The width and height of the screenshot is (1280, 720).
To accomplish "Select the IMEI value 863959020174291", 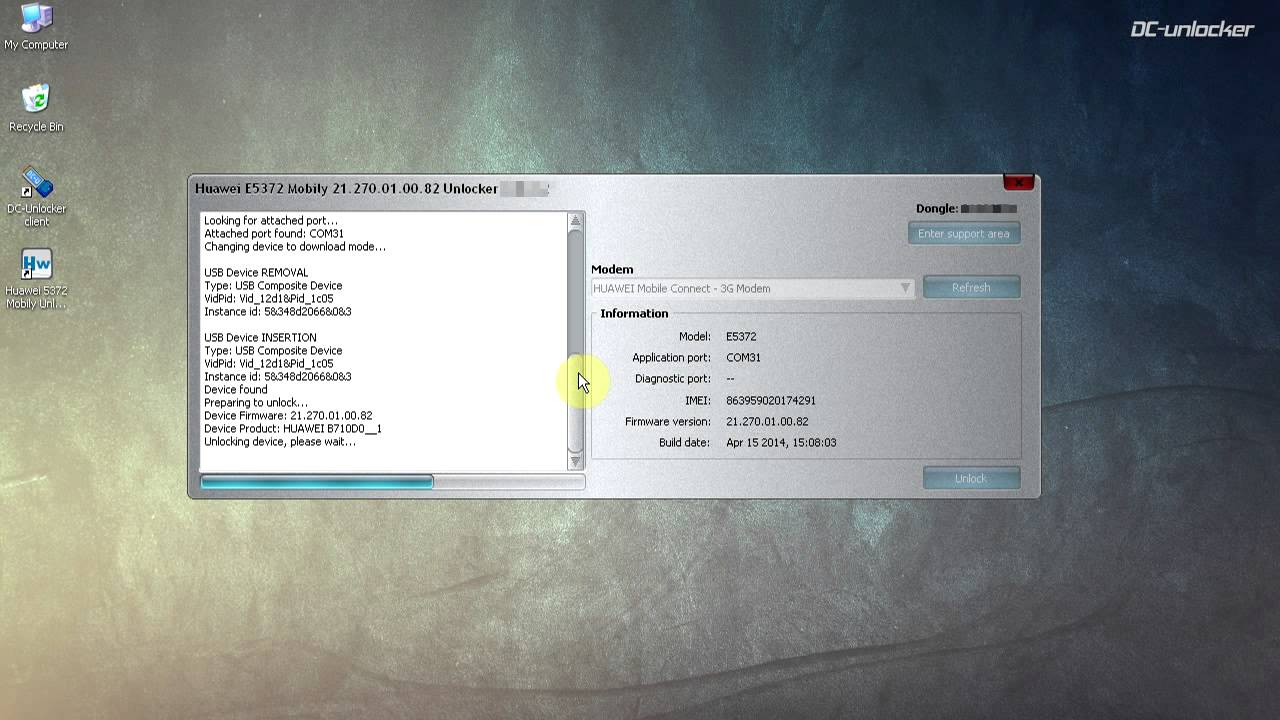I will [771, 400].
